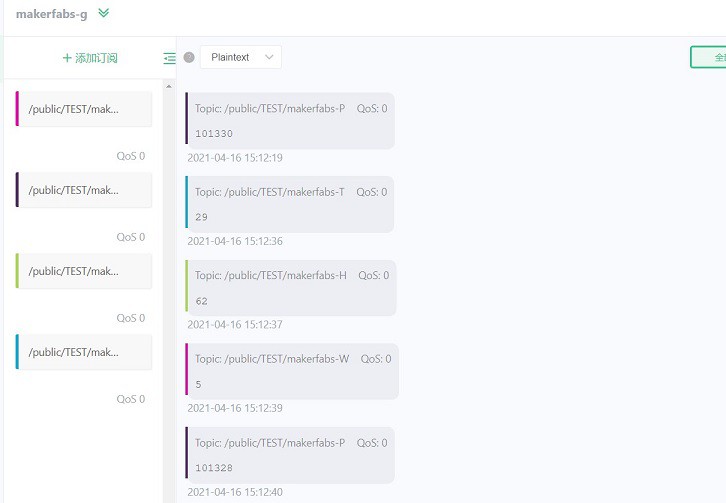Image resolution: width=726 pixels, height=503 pixels.
Task: Select the magenta-marked subscription topic
Action: coord(84,109)
